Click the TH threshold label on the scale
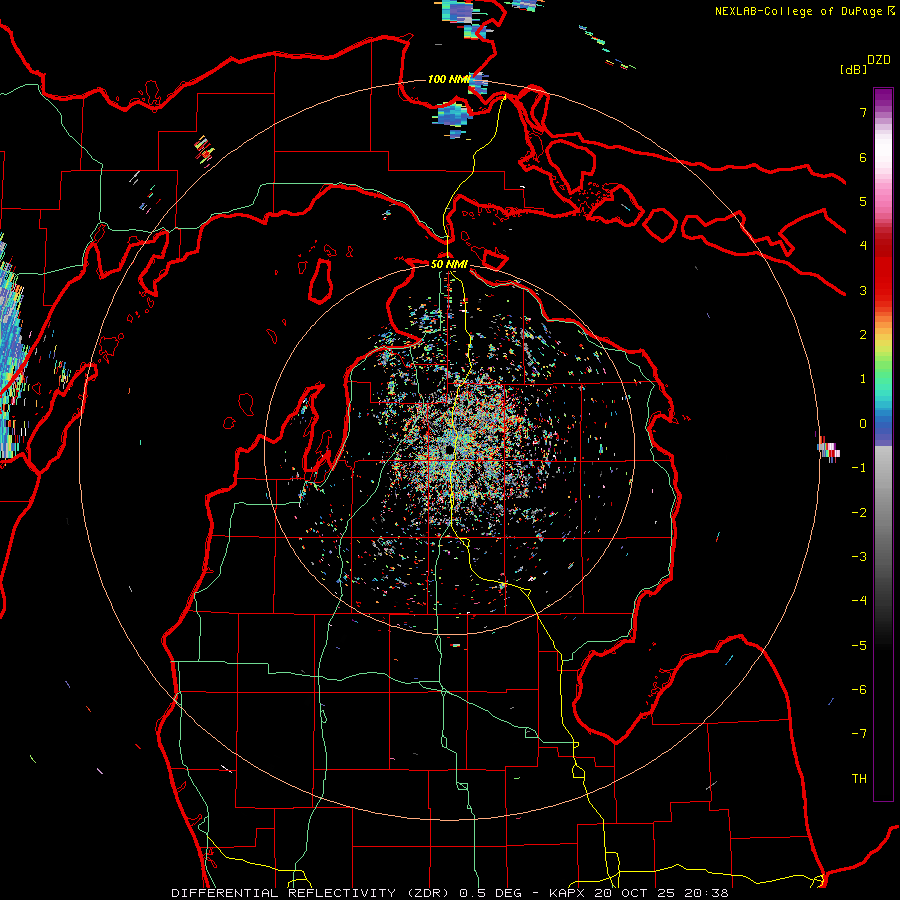This screenshot has height=900, width=900. pyautogui.click(x=859, y=779)
